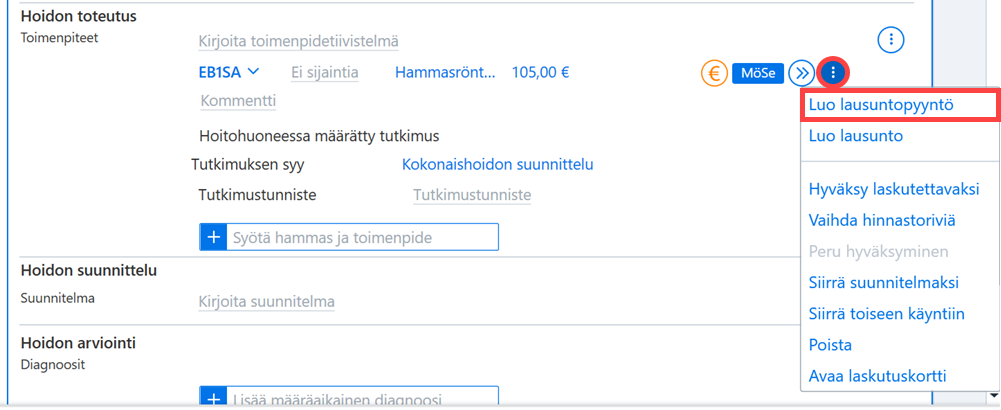Click the plus icon for adding a diagnosis
Image resolution: width=1001 pixels, height=410 pixels.
click(213, 398)
